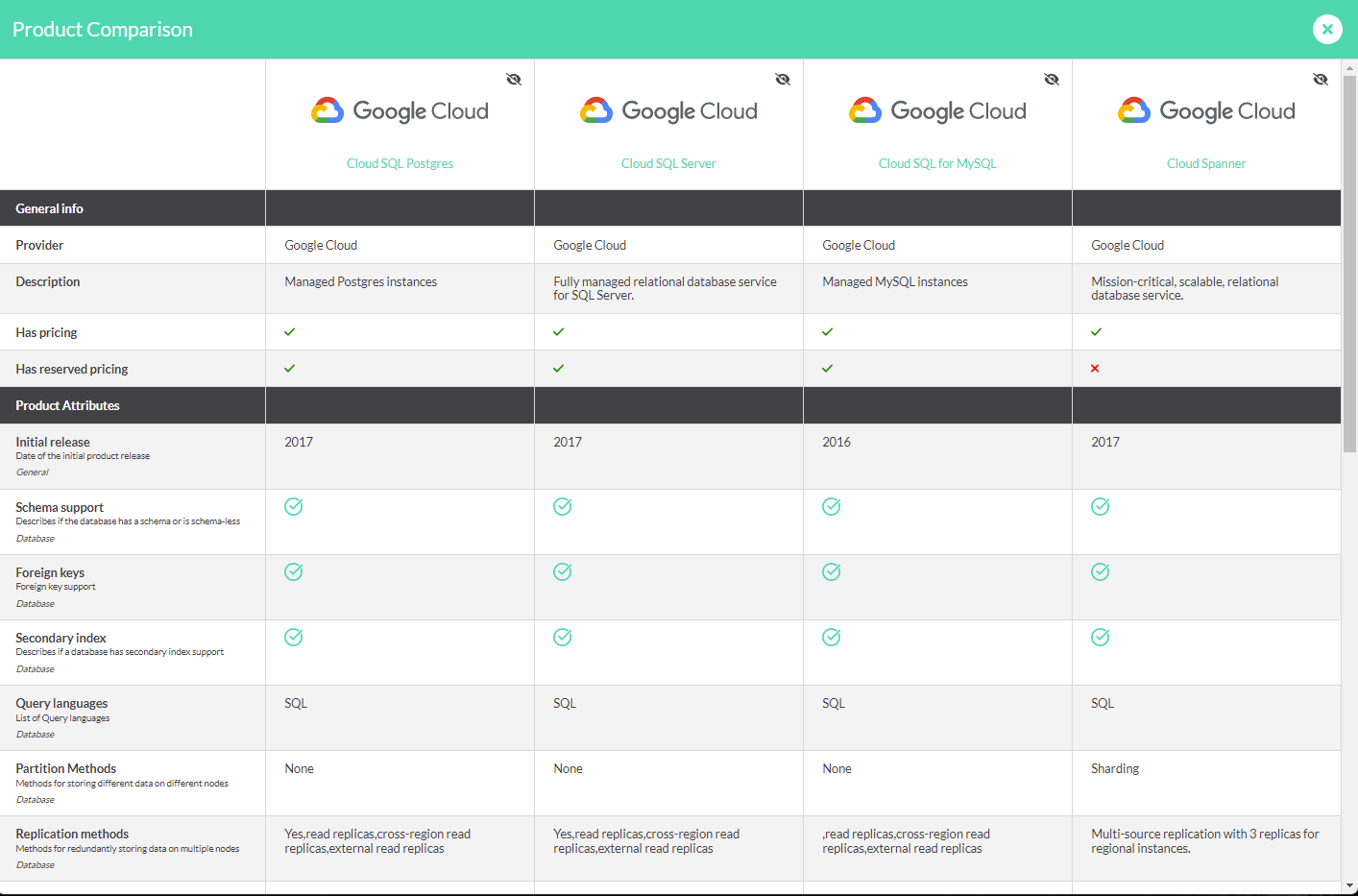Click the SQL query language for Cloud SQL Postgres
Viewport: 1358px width, 896px height.
(296, 703)
